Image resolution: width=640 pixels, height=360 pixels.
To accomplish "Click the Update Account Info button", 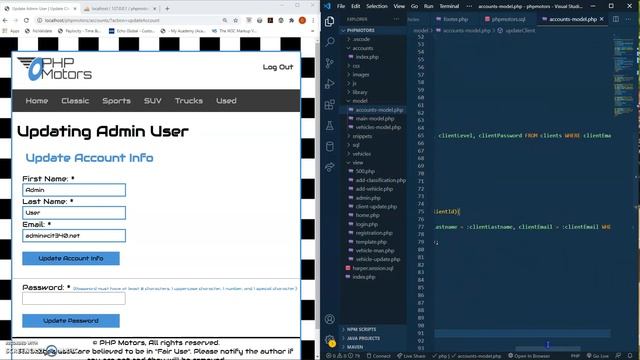I will (x=71, y=258).
